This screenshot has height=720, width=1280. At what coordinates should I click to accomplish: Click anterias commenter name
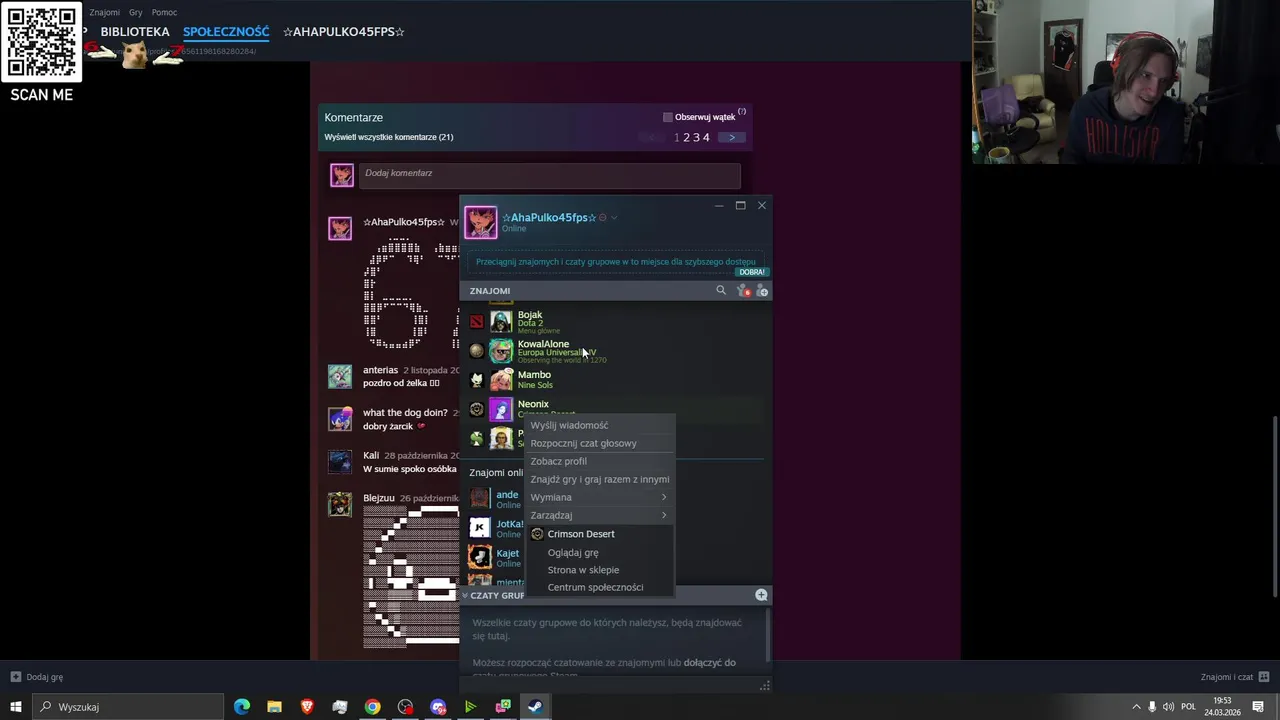[380, 370]
